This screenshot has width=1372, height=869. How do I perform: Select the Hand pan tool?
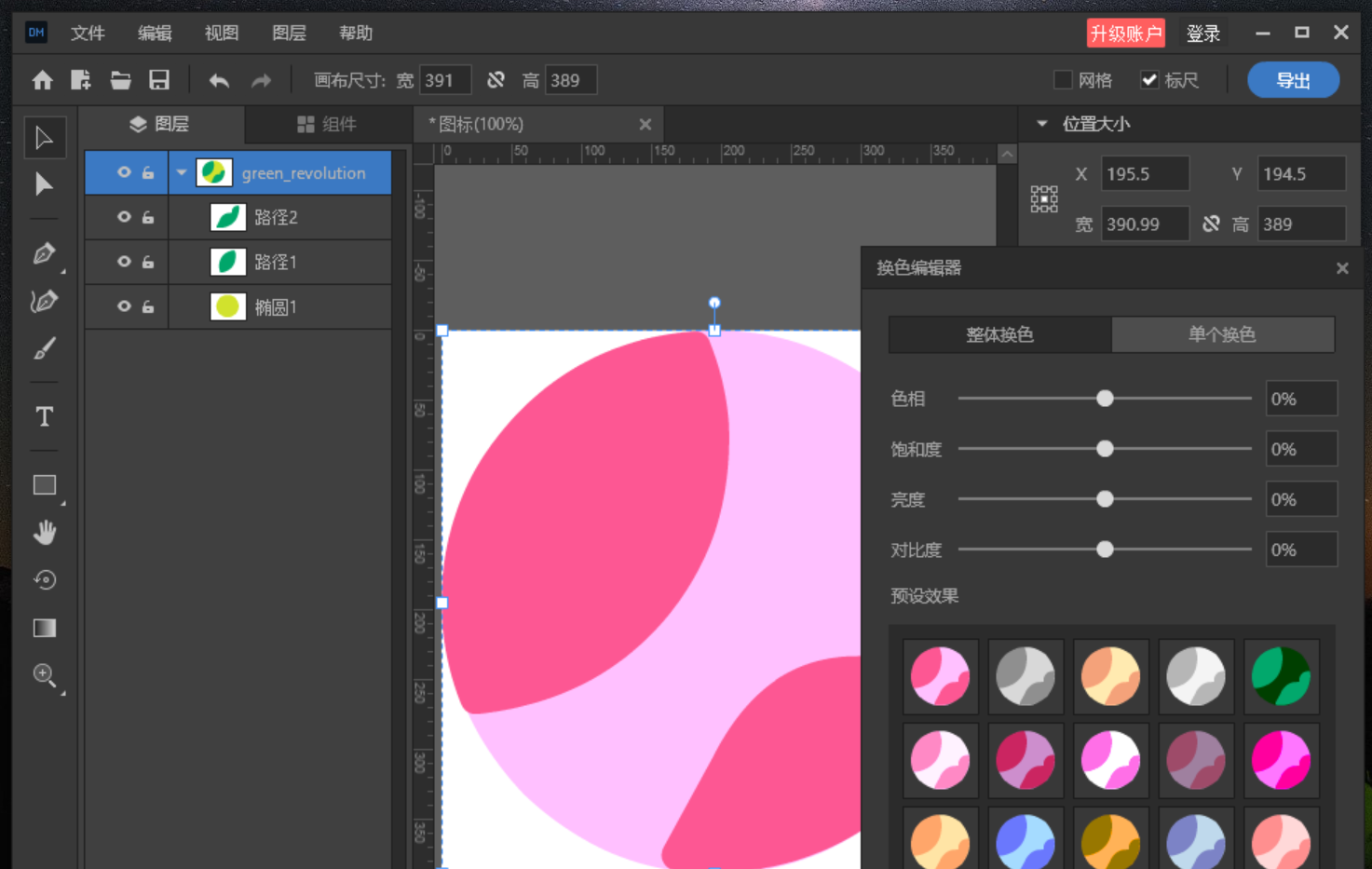click(x=44, y=532)
